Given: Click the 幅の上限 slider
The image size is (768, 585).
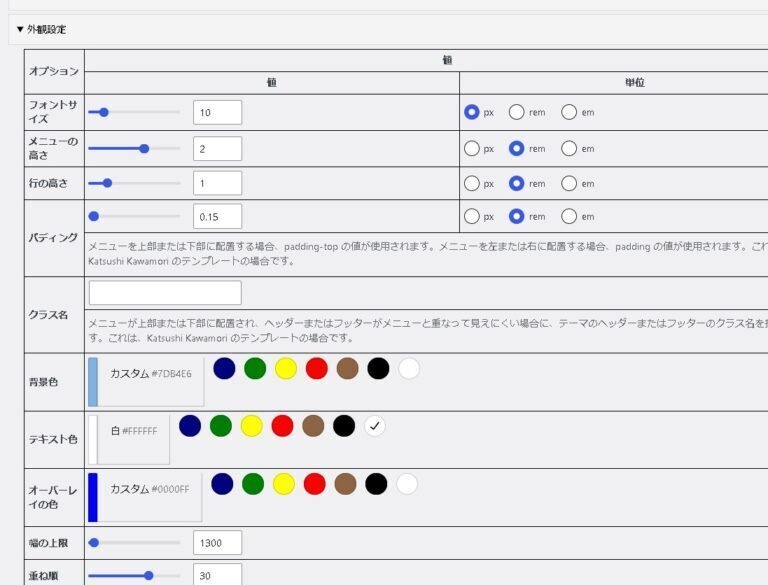Looking at the screenshot, I should [134, 542].
